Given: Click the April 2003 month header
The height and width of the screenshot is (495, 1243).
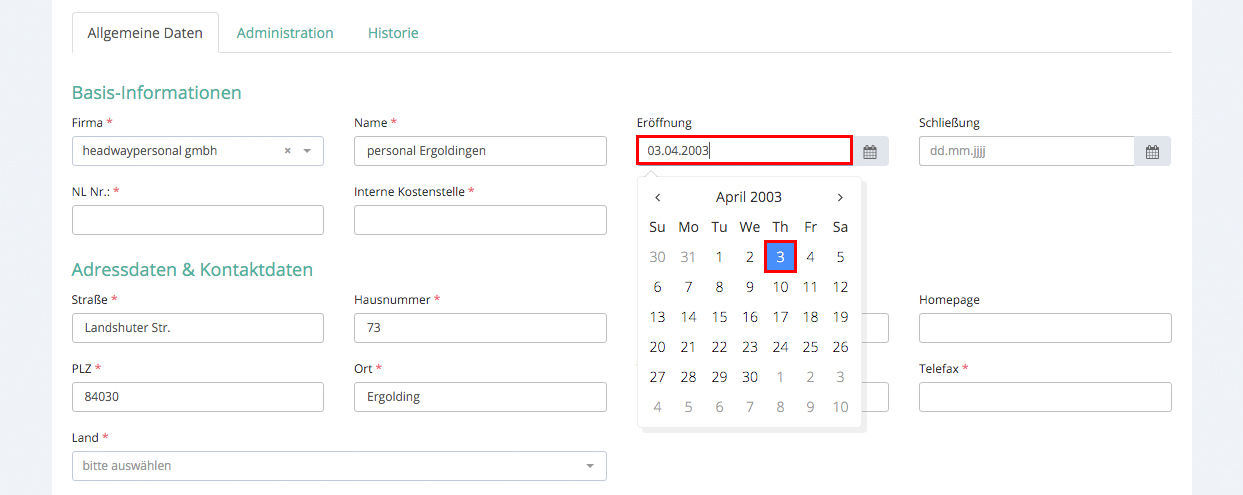Looking at the screenshot, I should 748,197.
